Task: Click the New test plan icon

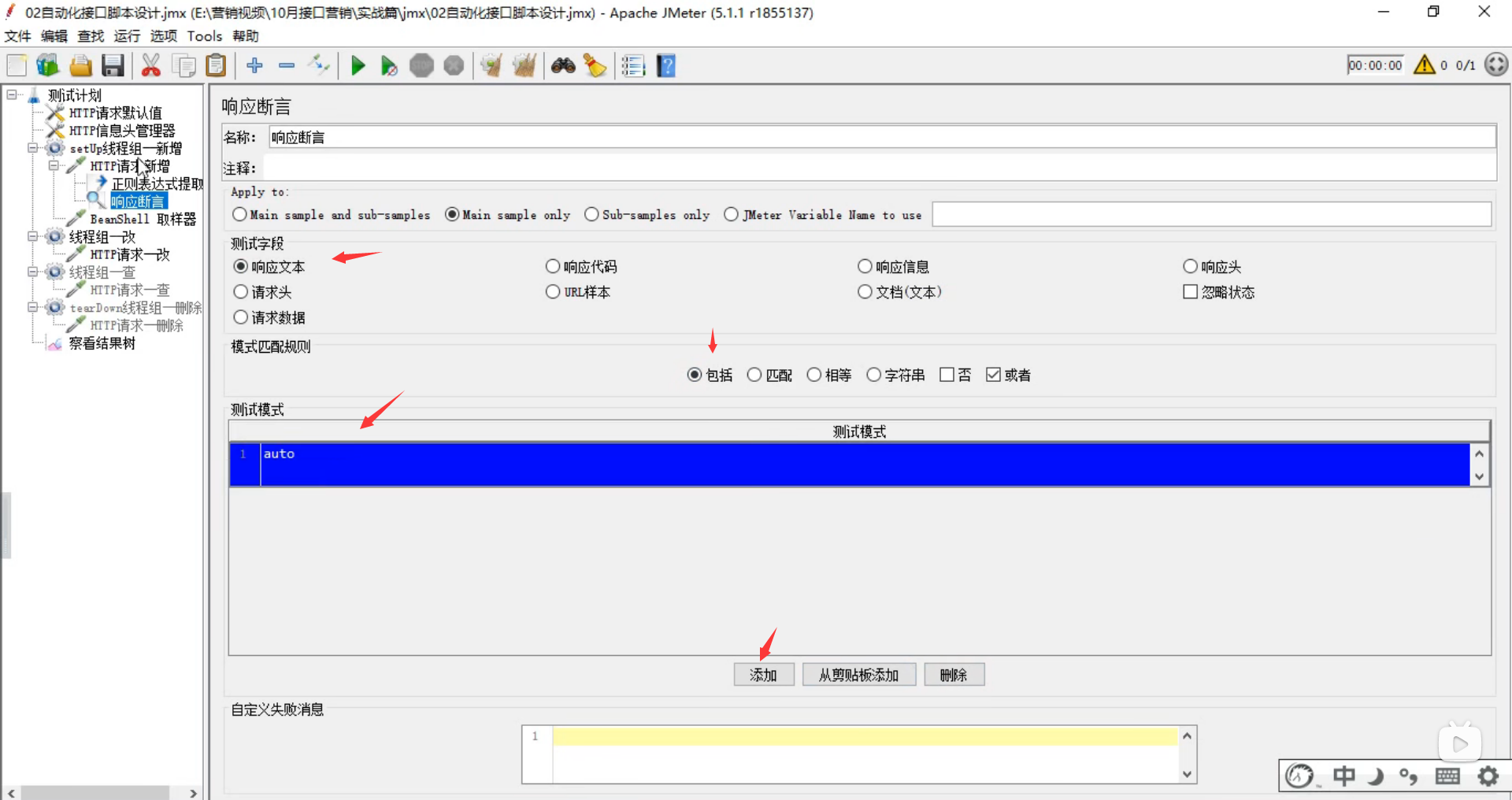Action: tap(17, 65)
